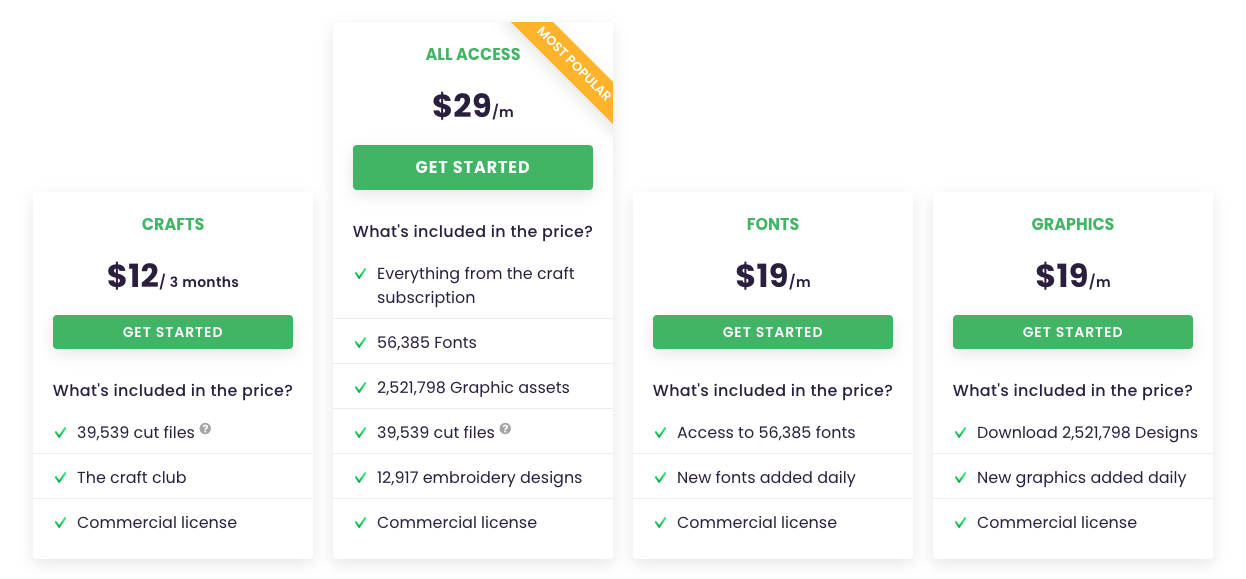This screenshot has width=1246, height=579.
Task: Open the Fonts plan heading
Action: tap(773, 224)
